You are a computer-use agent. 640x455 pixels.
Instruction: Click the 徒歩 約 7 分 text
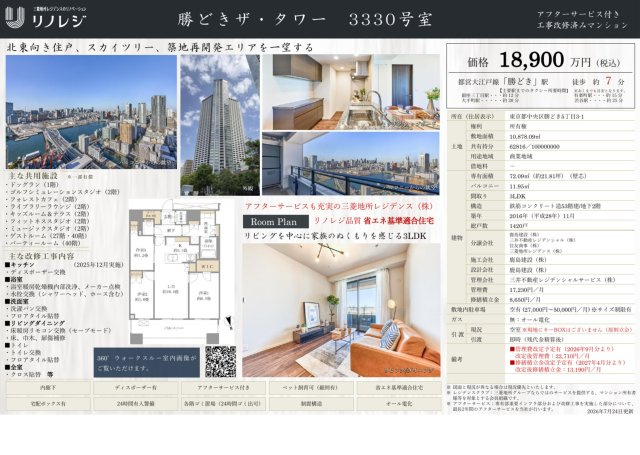coord(598,81)
